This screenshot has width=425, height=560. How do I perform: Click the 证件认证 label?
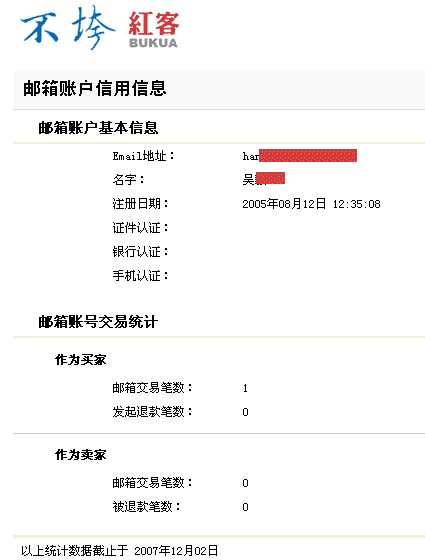pyautogui.click(x=140, y=228)
